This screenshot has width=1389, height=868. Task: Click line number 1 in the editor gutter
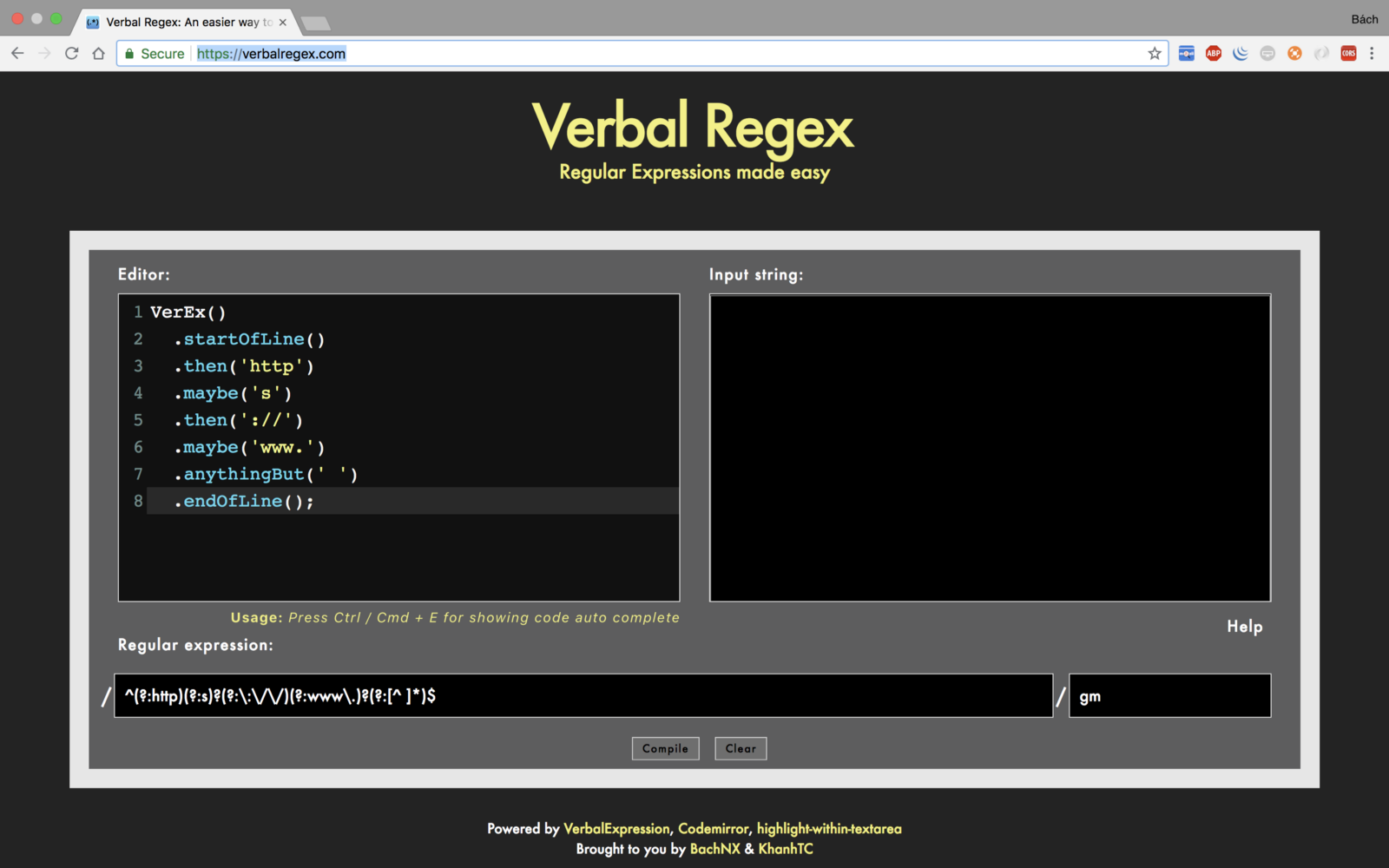[x=137, y=312]
